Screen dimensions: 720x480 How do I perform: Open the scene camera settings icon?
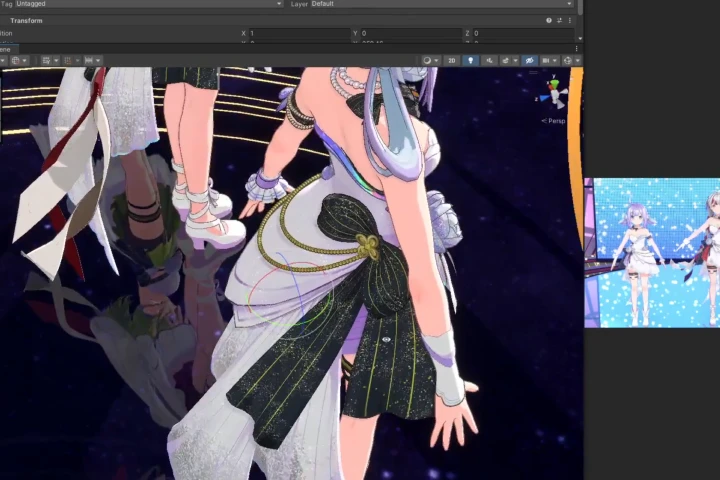(x=546, y=61)
